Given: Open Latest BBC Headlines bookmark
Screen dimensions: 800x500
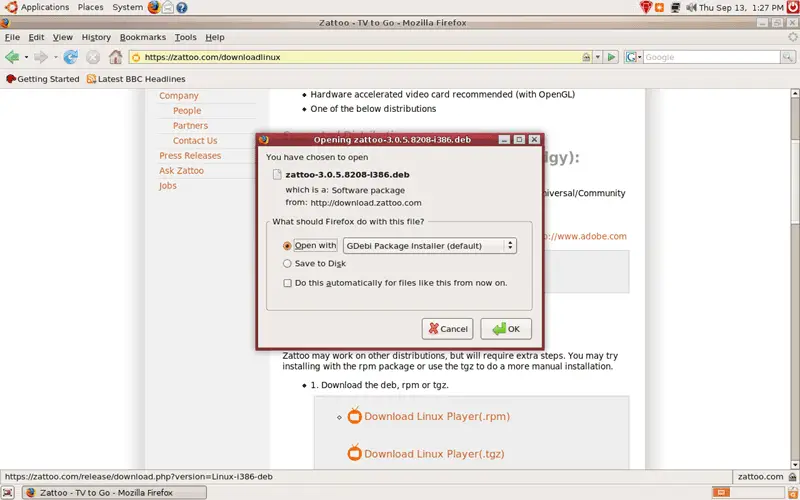Looking at the screenshot, I should [136, 79].
